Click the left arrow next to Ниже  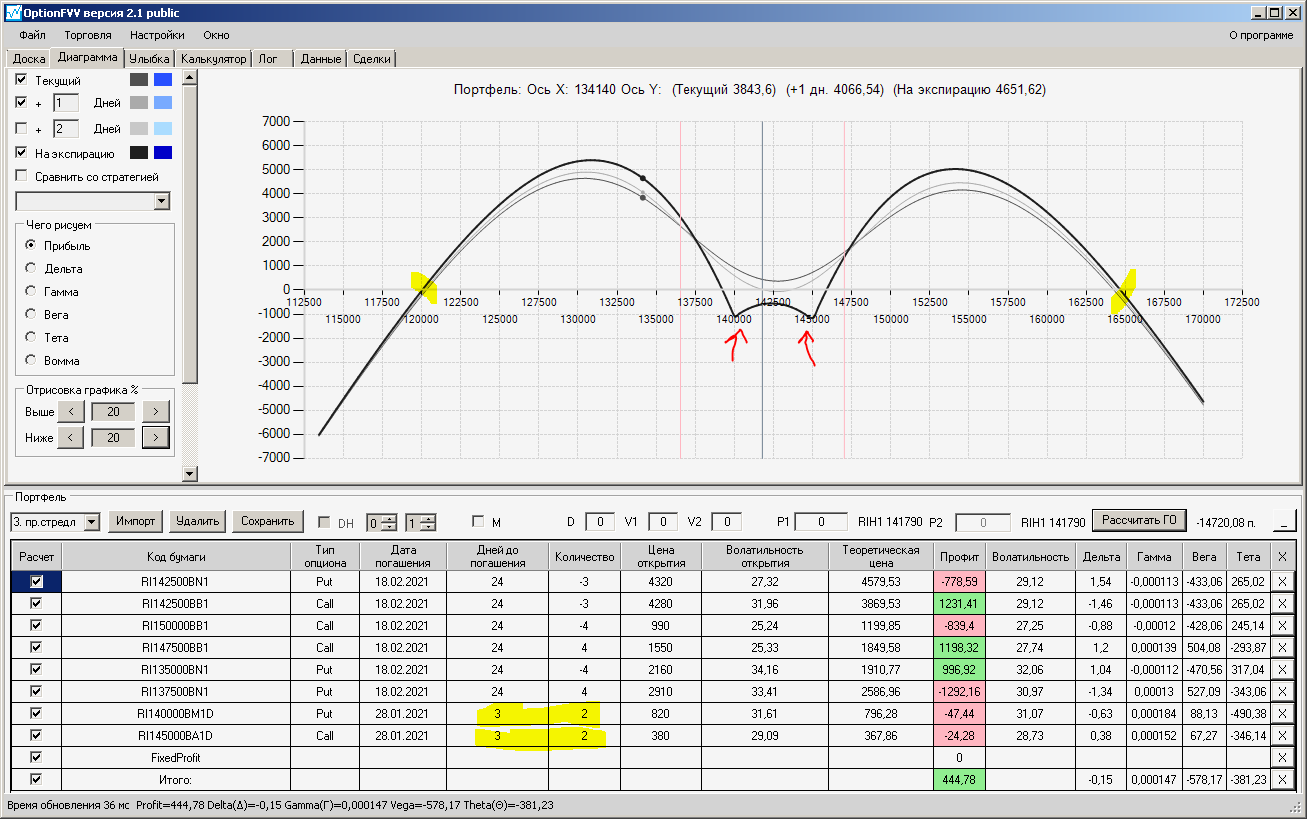coord(71,437)
